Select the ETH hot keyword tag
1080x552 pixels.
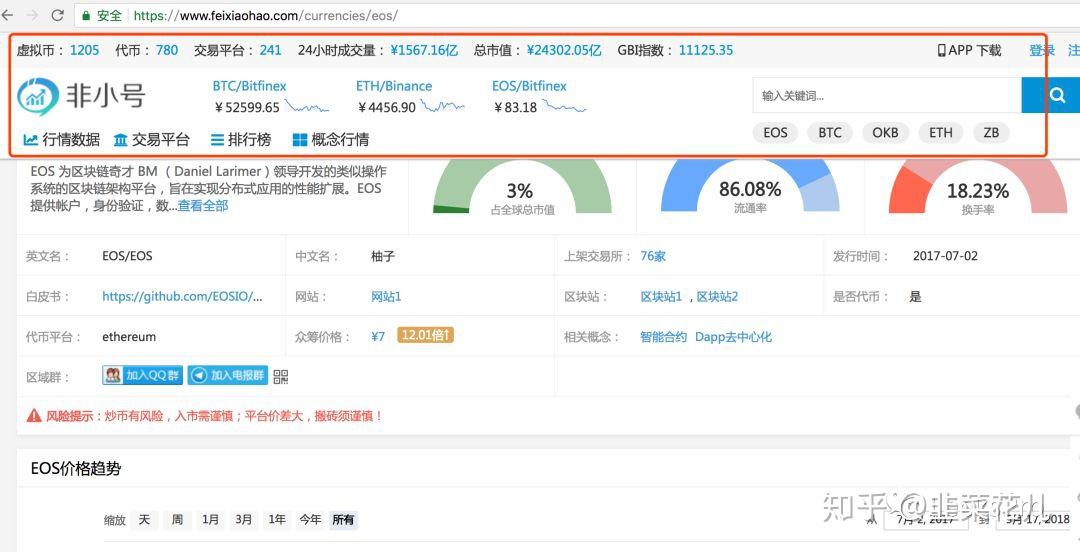940,132
